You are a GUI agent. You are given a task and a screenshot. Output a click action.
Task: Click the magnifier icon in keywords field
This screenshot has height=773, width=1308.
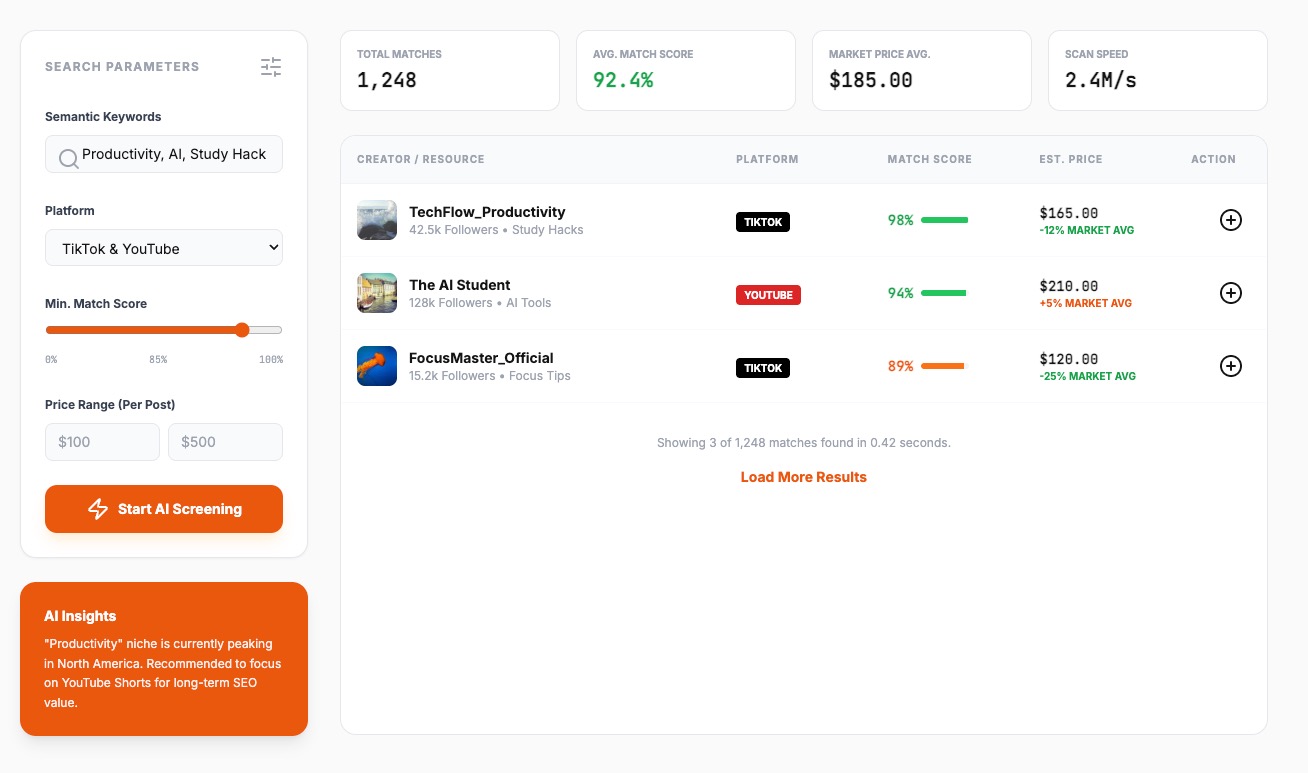[x=68, y=158]
